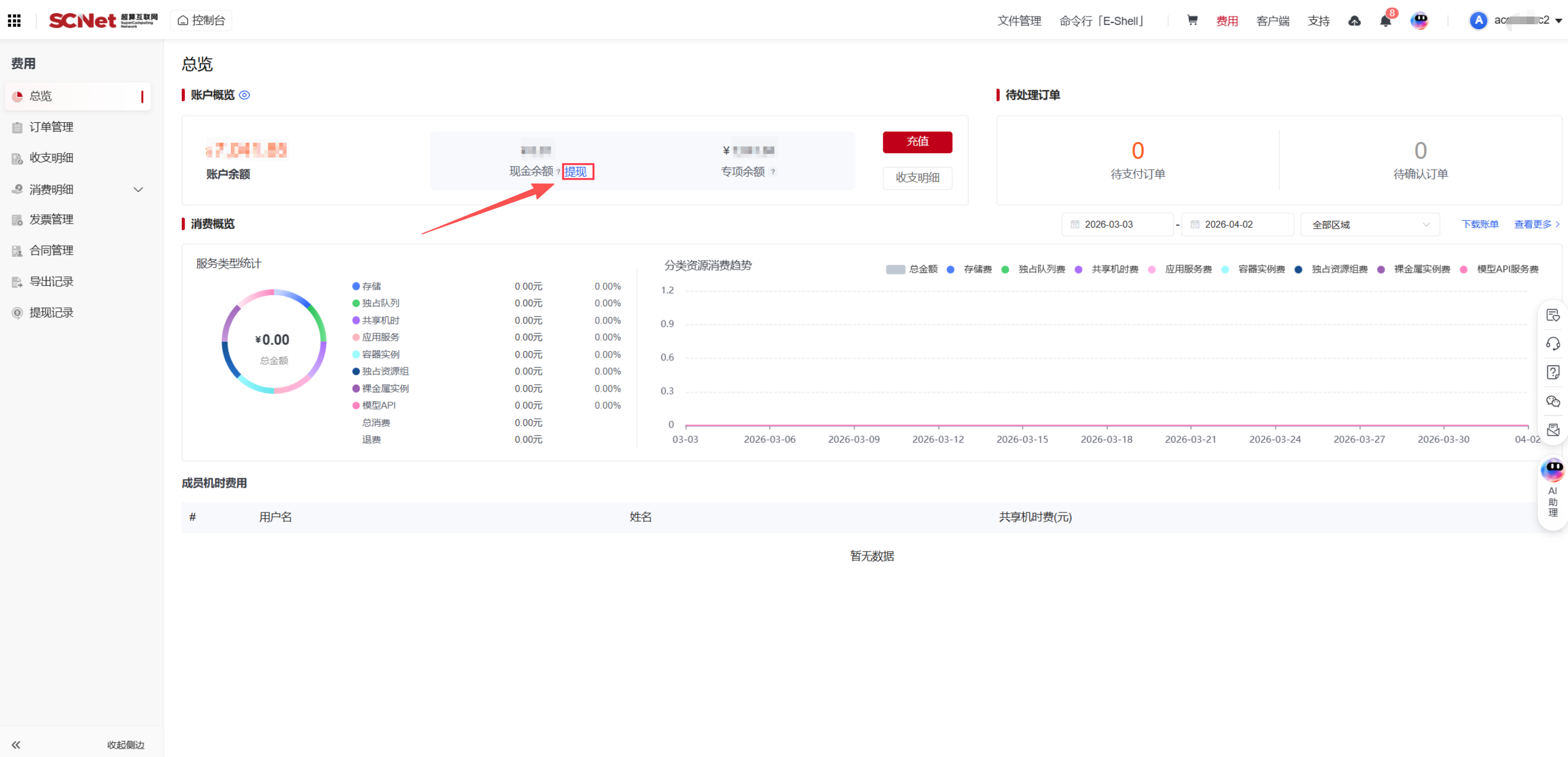The height and width of the screenshot is (757, 1568).
Task: Open the shopping cart icon
Action: coord(1192,20)
